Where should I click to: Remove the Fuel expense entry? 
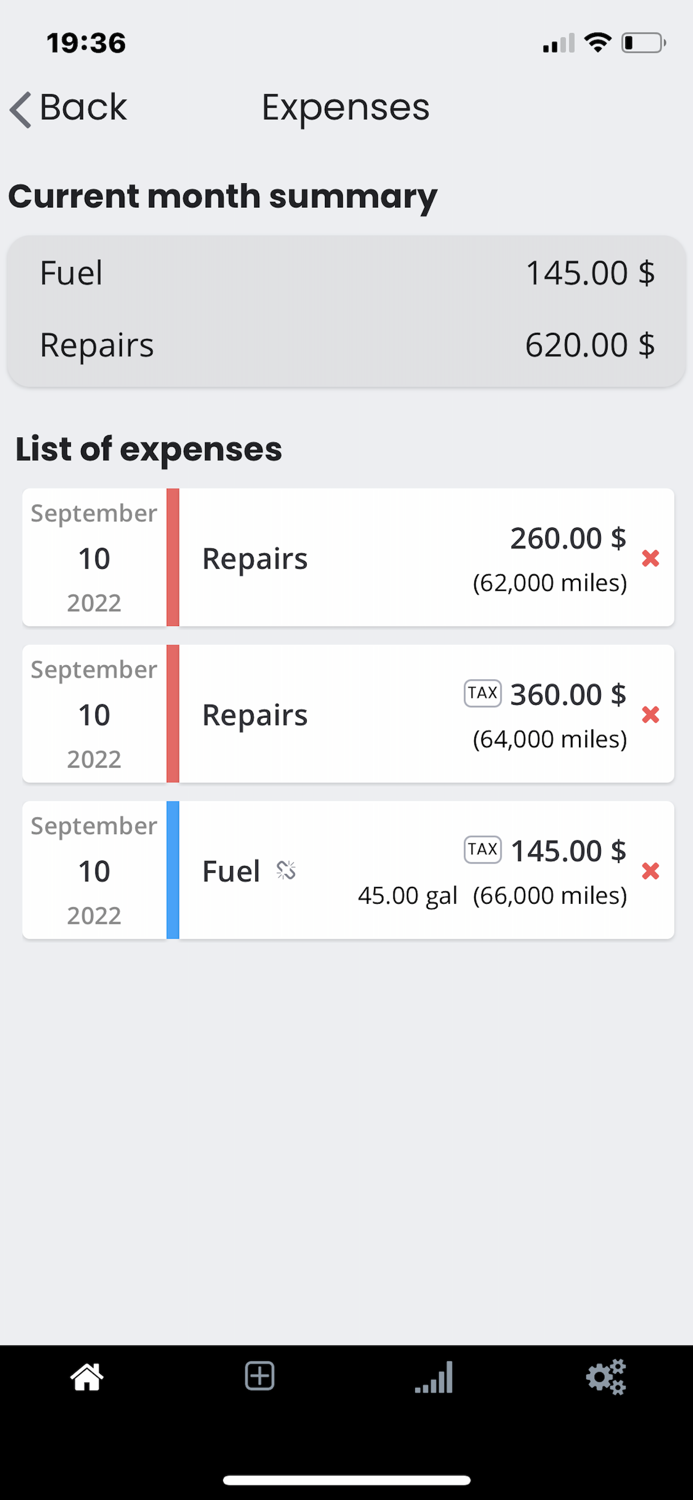click(650, 871)
